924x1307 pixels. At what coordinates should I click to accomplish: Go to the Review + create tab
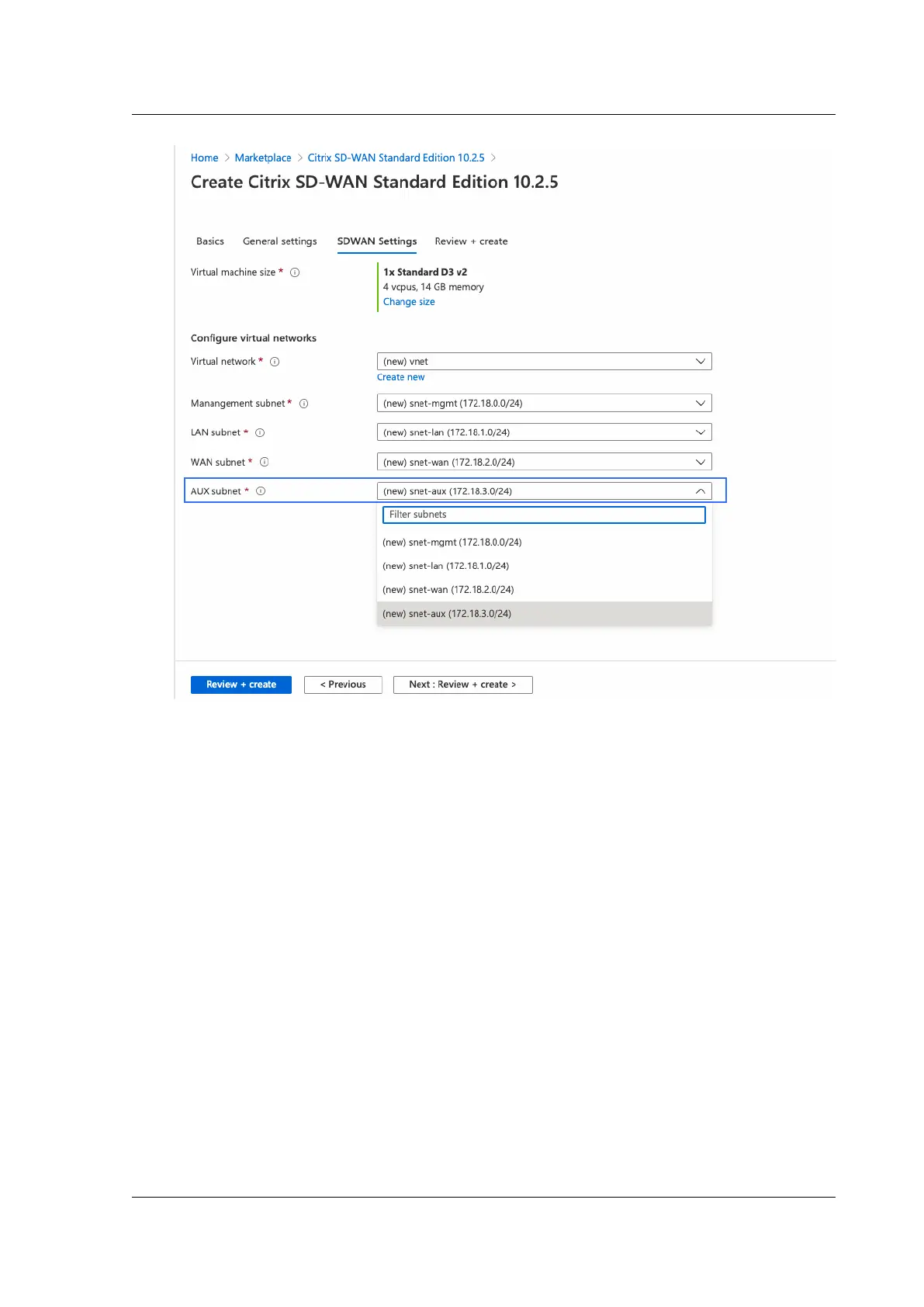coord(471,241)
